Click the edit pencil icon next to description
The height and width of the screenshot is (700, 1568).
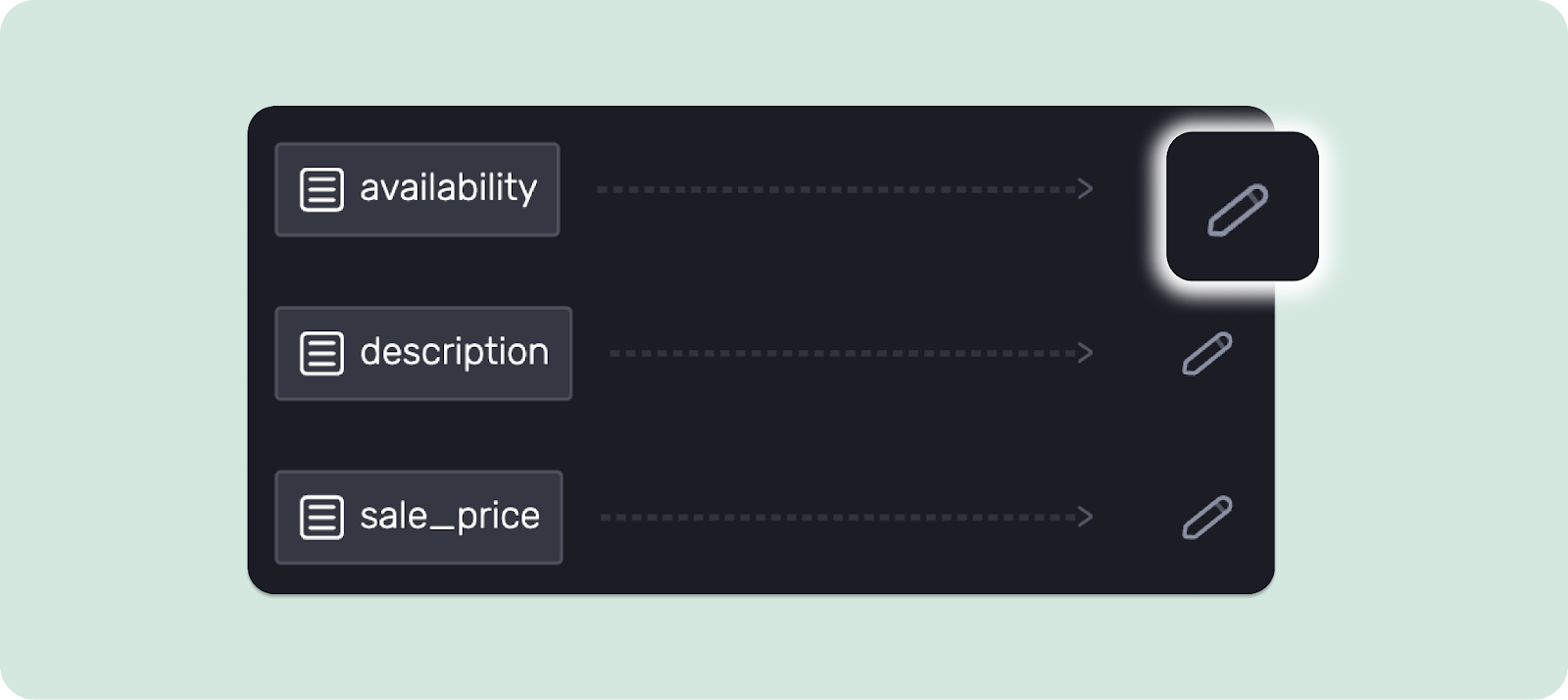[1209, 353]
